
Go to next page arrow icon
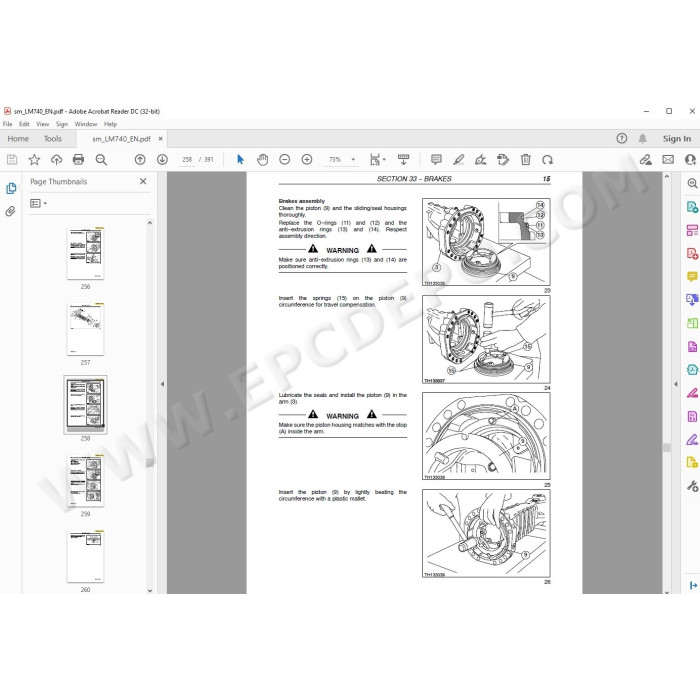point(162,159)
